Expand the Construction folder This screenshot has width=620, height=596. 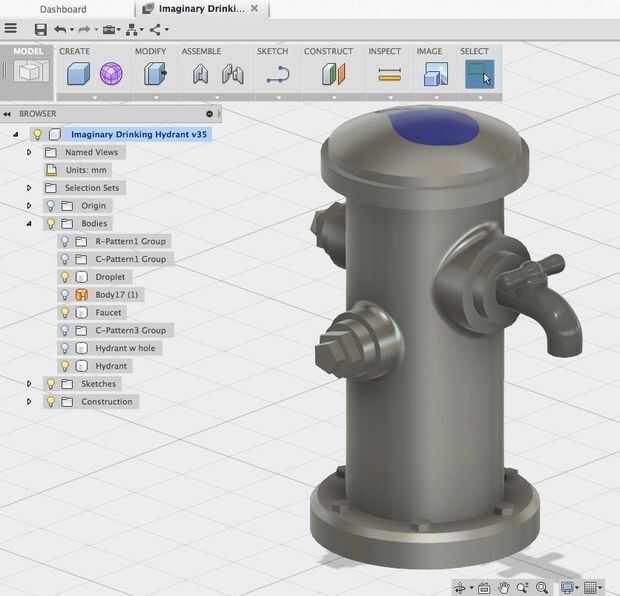[29, 402]
